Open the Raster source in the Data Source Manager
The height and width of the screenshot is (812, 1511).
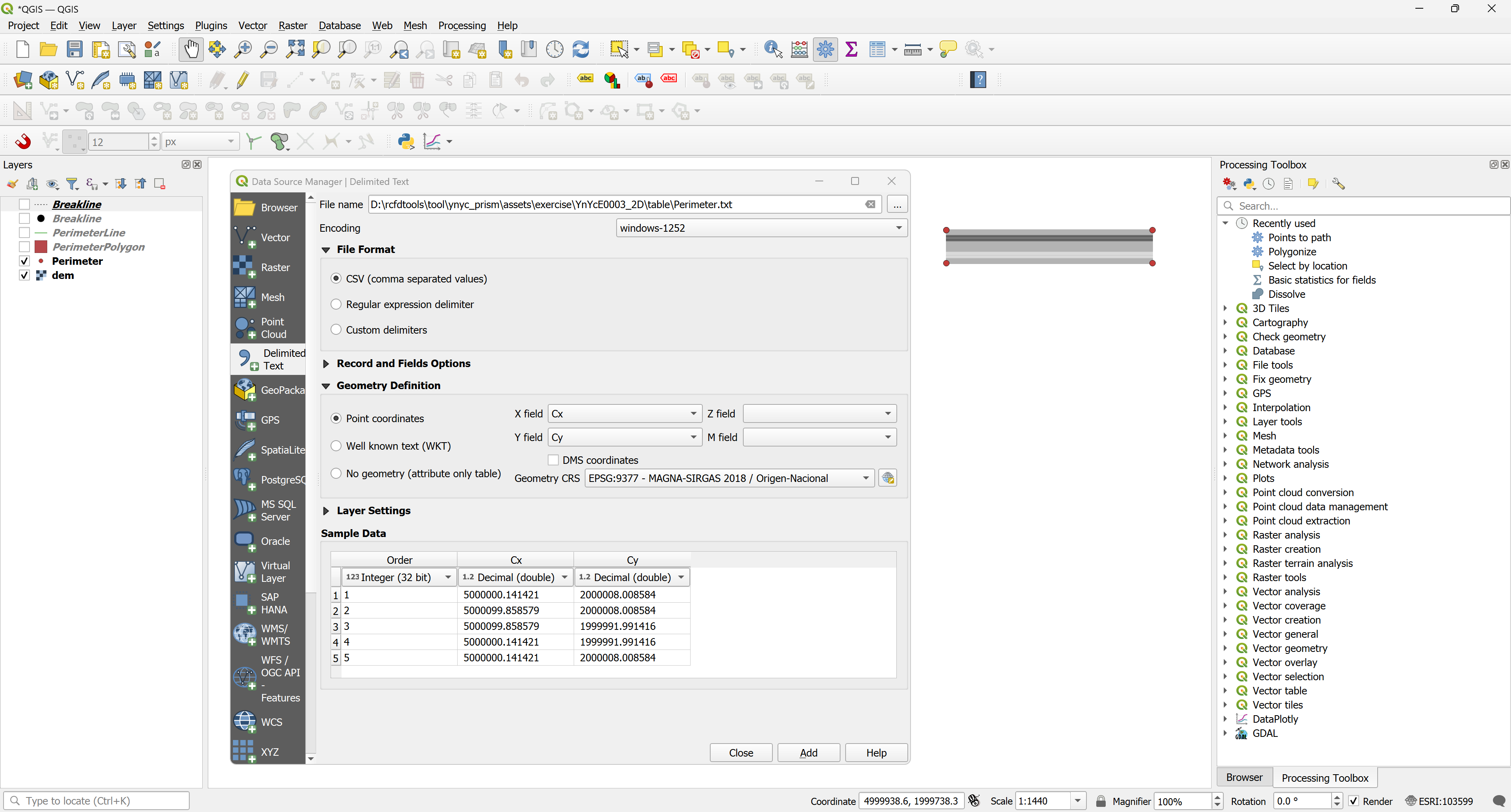tap(268, 268)
